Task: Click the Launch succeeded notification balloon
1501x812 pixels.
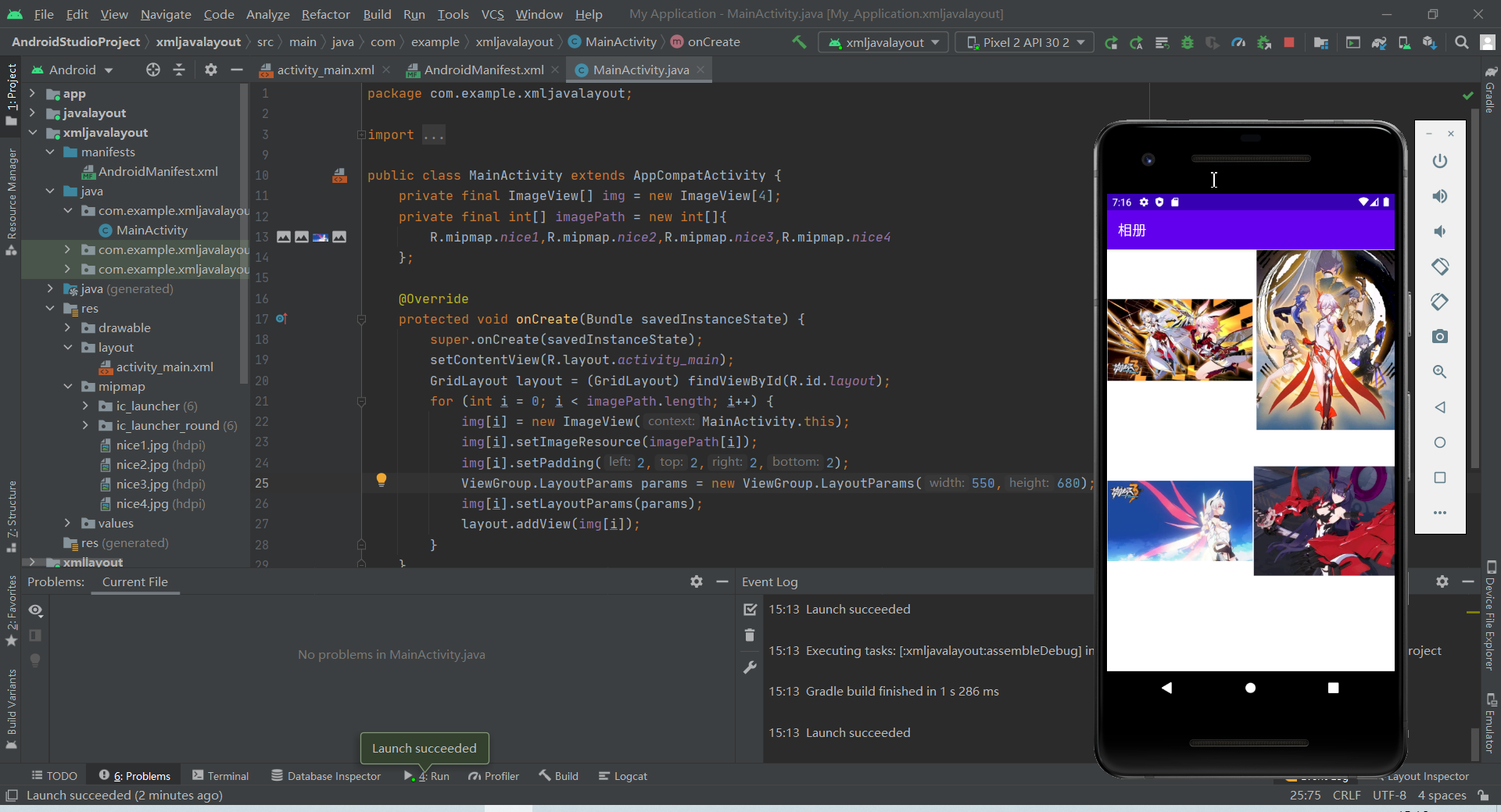Action: [424, 748]
